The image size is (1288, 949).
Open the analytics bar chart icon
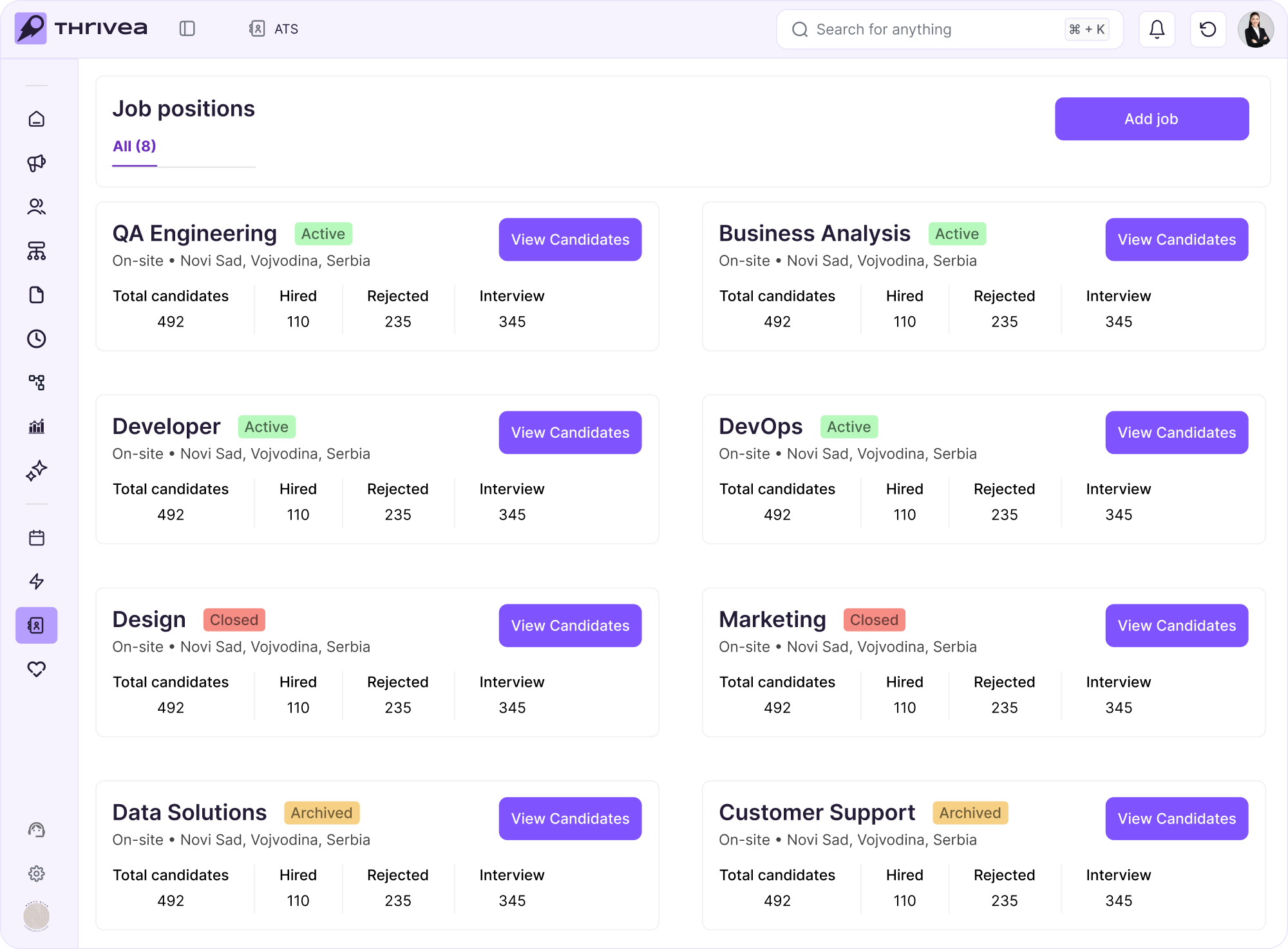click(37, 426)
